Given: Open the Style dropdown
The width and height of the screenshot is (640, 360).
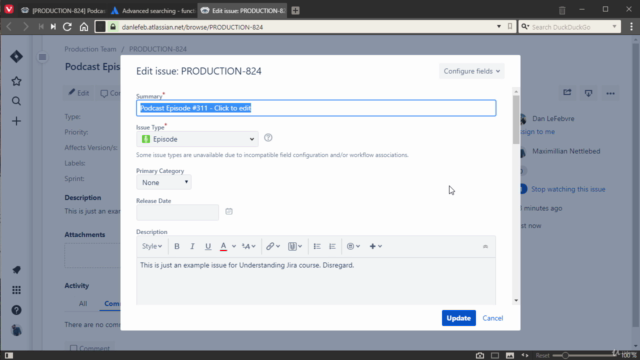Looking at the screenshot, I should (152, 246).
